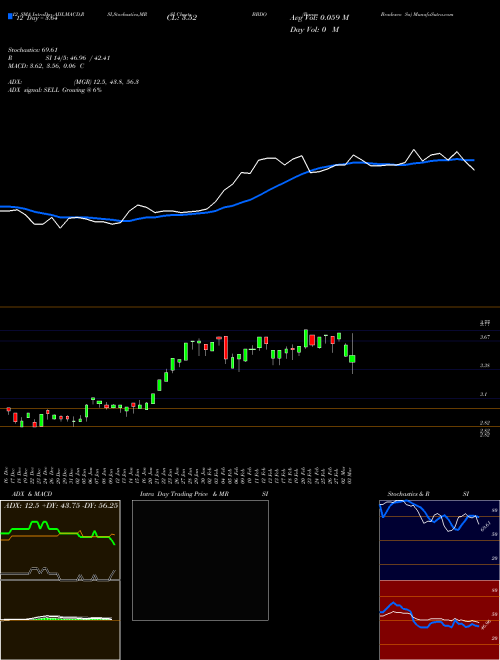
Task: Click the red RSI sub-chart panel
Action: (439, 620)
